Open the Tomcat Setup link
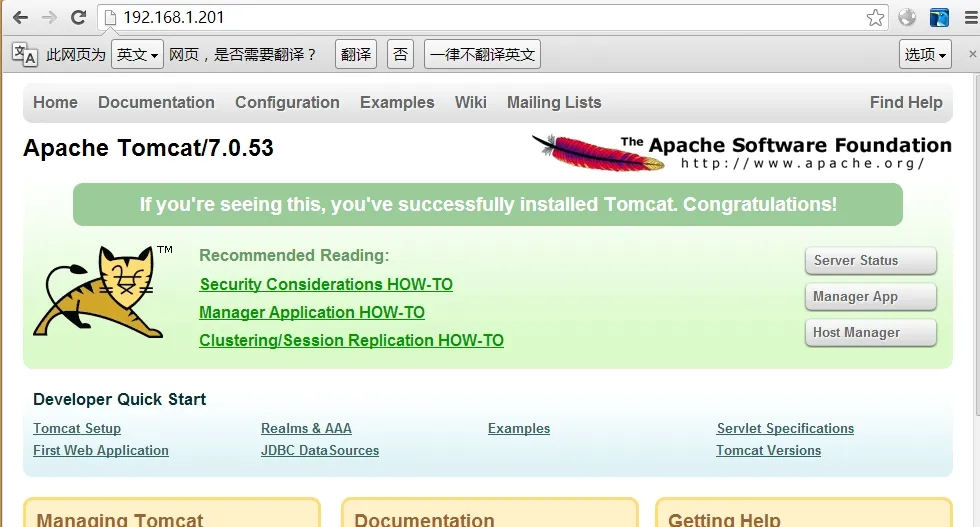The image size is (980, 527). [x=77, y=429]
